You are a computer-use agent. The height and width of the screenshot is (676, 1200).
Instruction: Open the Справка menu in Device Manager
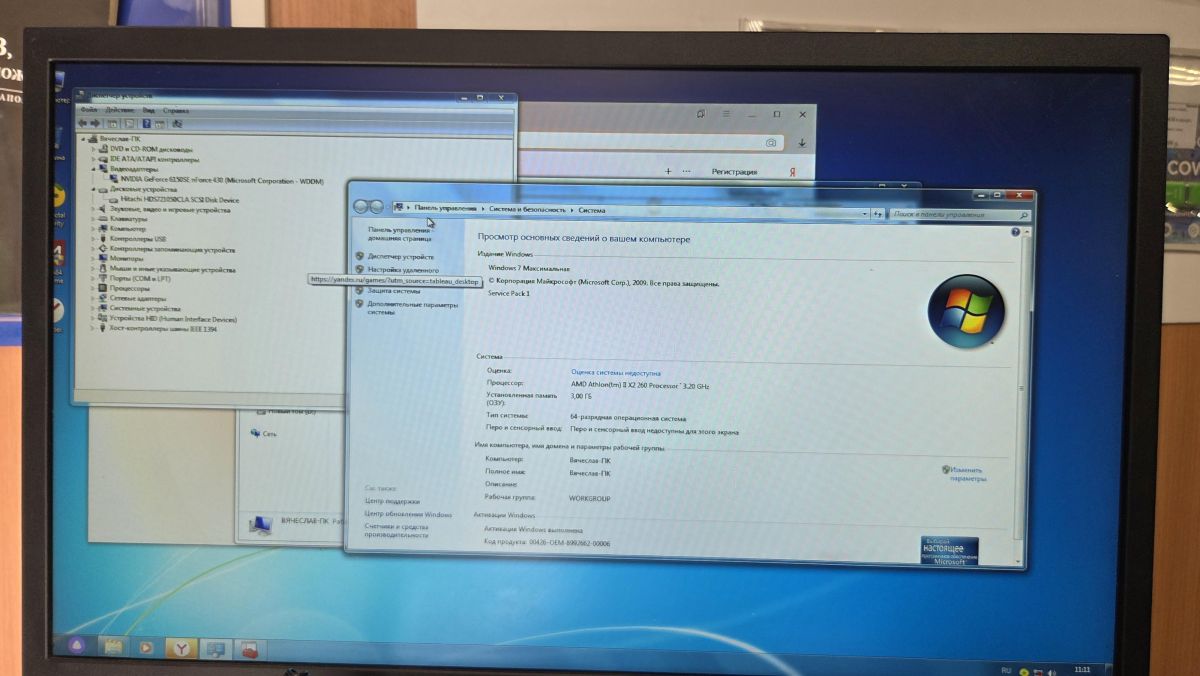[176, 110]
